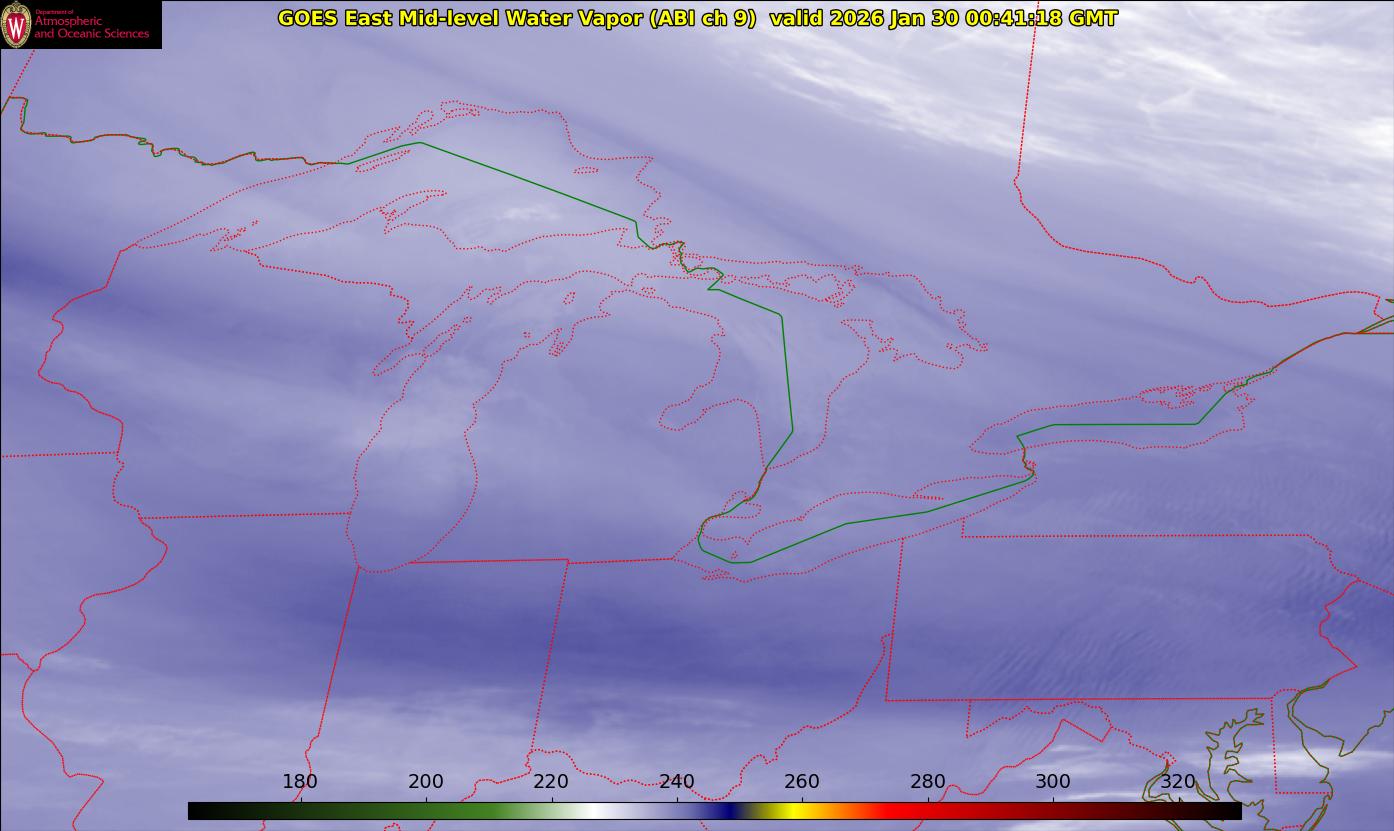This screenshot has width=1394, height=831.
Task: Click the "valid 2026 Jan 30 00:41:18 GMT" timestamp
Action: coord(943,18)
